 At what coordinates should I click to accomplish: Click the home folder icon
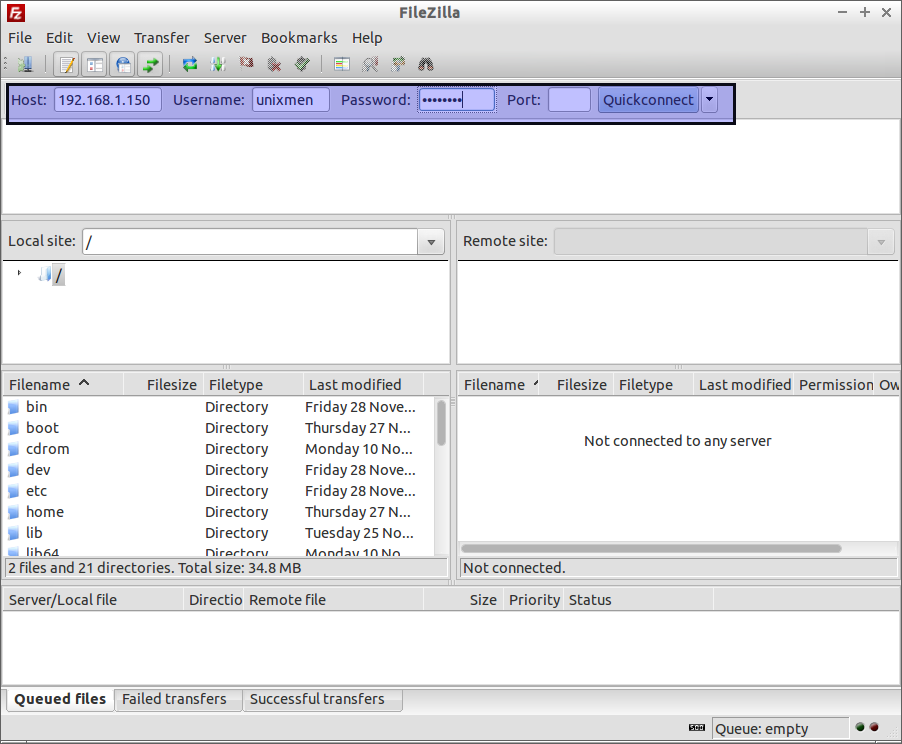click(x=14, y=512)
